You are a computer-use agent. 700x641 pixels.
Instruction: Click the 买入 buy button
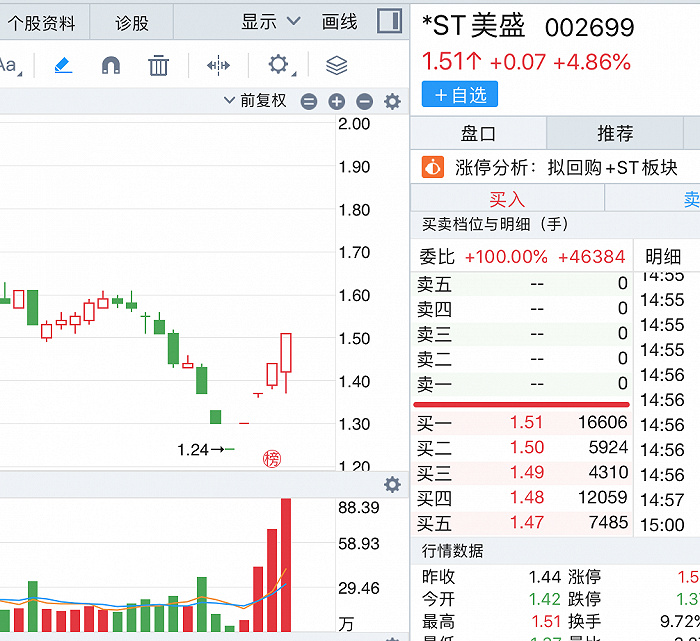click(x=507, y=199)
